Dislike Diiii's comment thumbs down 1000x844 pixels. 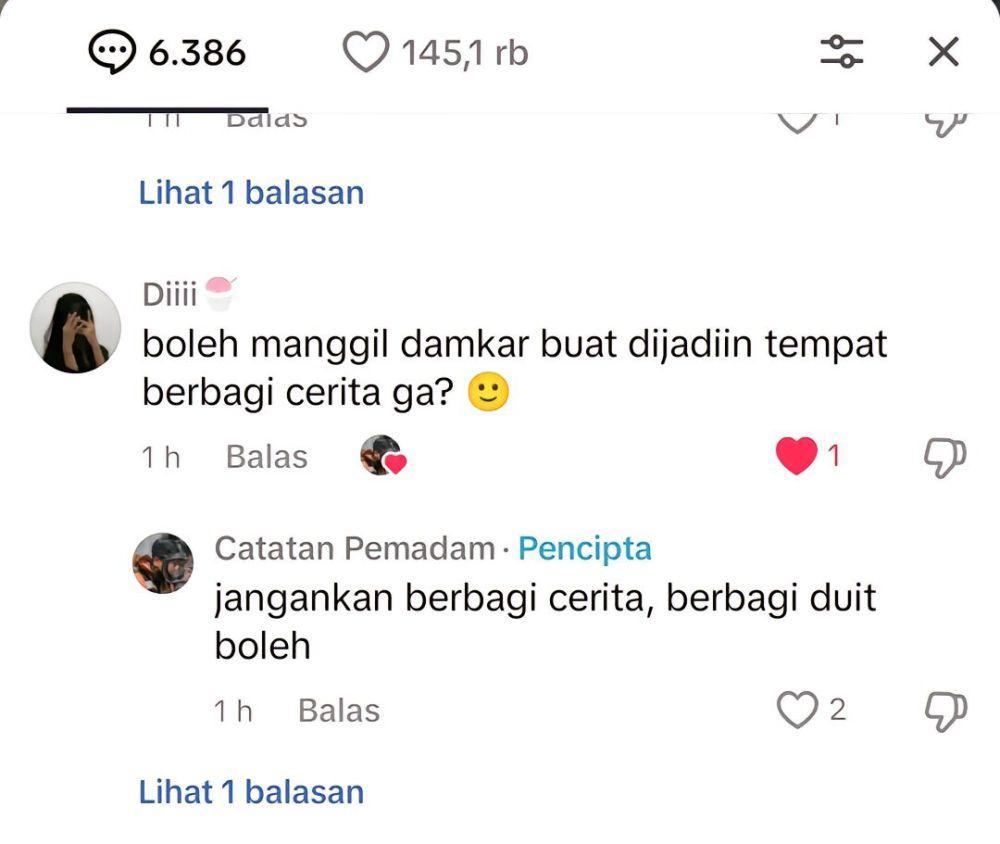[x=945, y=457]
